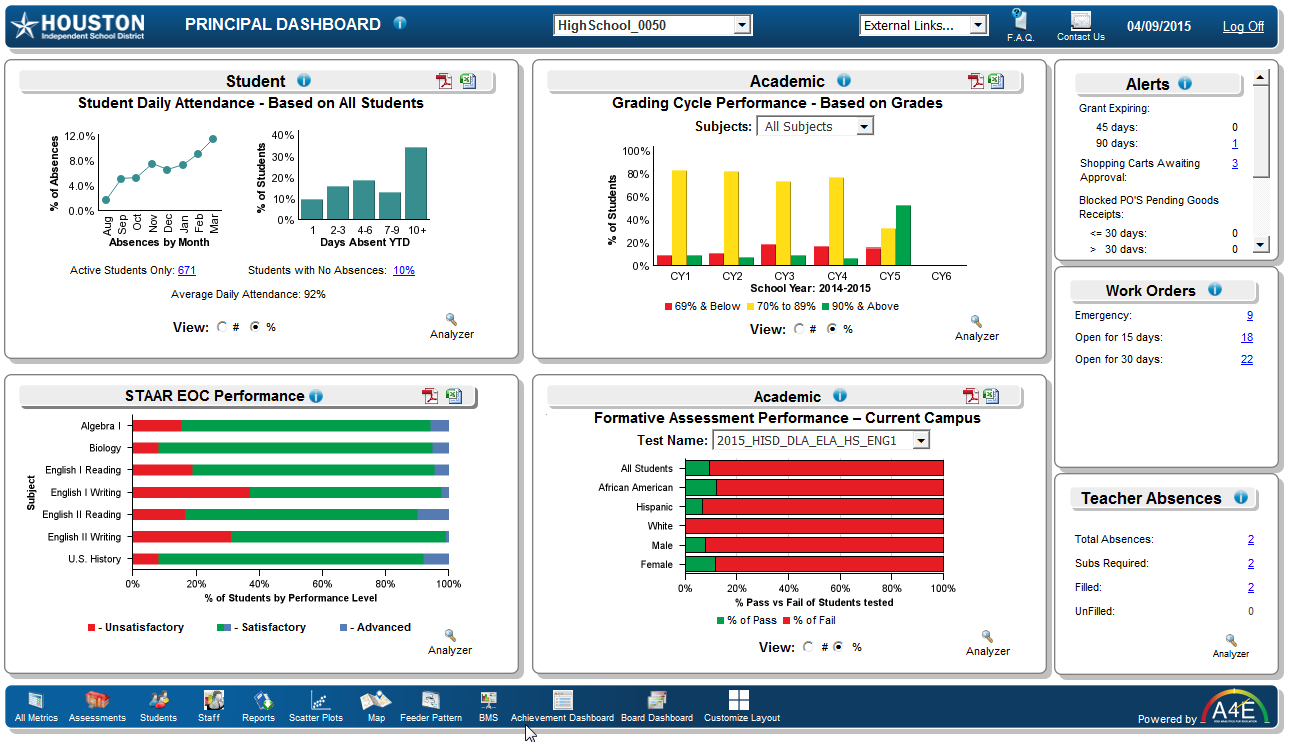Viewport: 1290px width, 742px height.
Task: Select # view in Student attendance panel
Action: pos(222,327)
